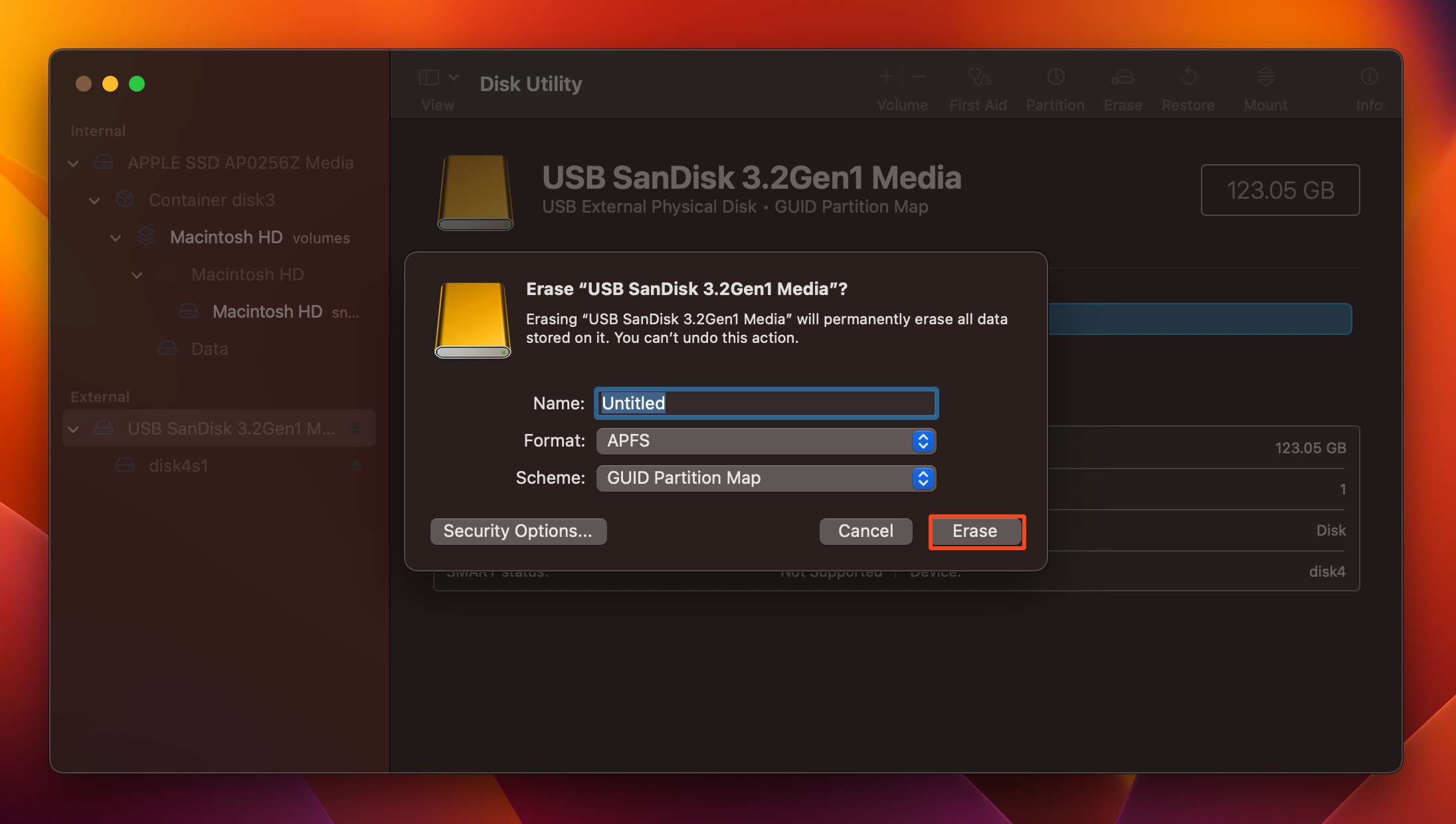
Task: Click the remove Volume minus icon
Action: point(919,77)
